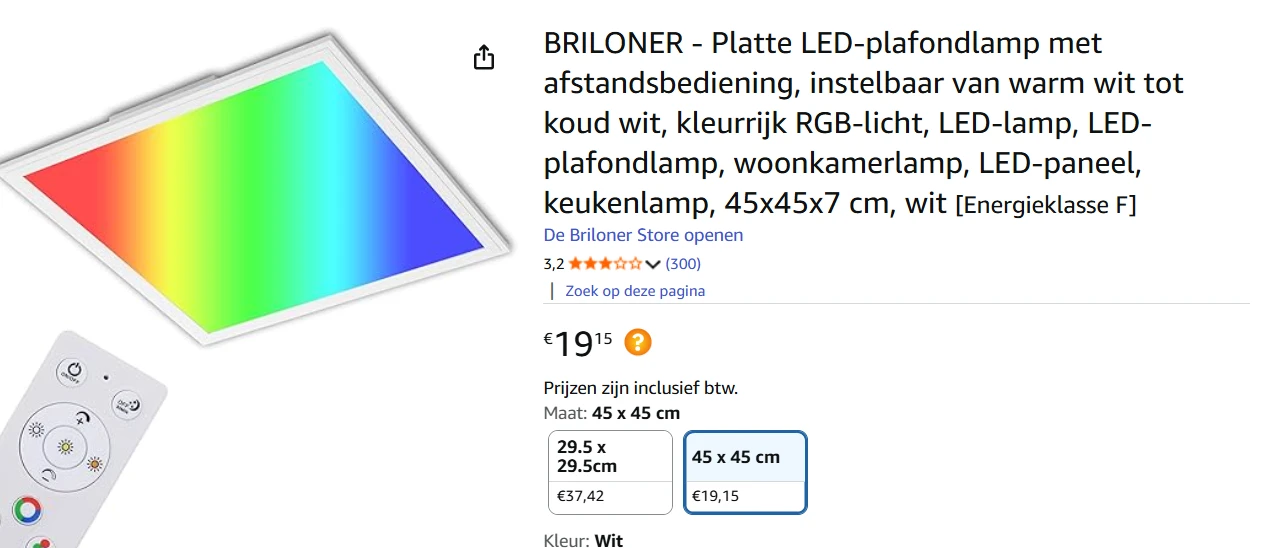1262x548 pixels.
Task: Click the white cold-light sun icon on the remote
Action: pos(36,431)
